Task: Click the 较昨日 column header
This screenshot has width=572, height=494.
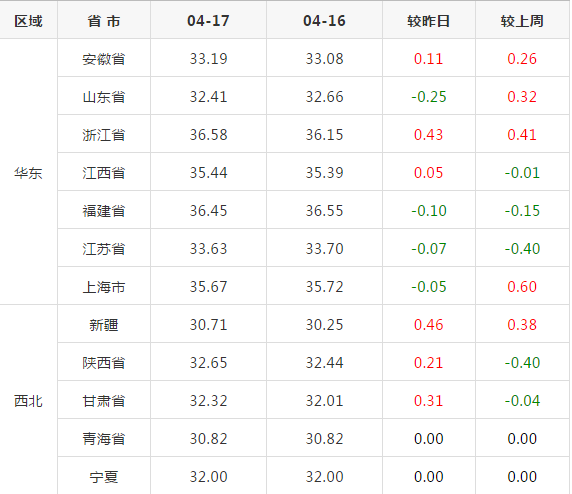Action: pos(429,21)
